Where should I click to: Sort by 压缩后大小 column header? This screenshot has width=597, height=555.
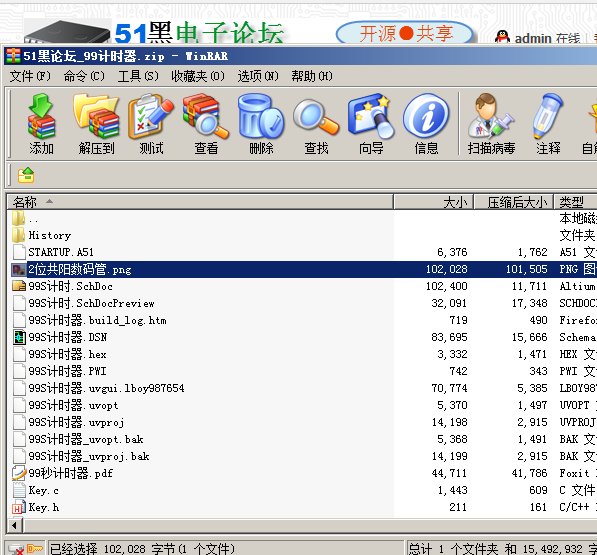[x=514, y=202]
